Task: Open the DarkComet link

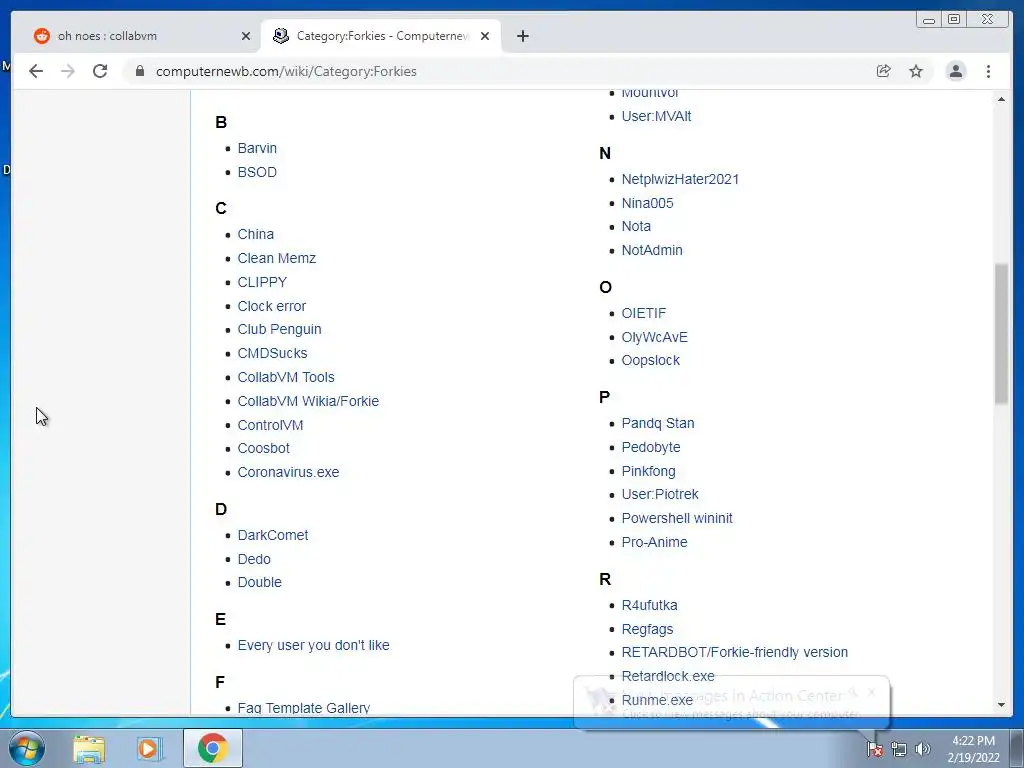Action: [273, 536]
